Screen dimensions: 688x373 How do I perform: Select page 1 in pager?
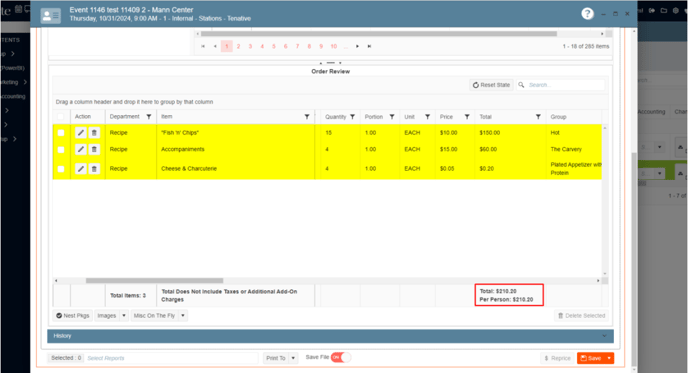pos(226,46)
